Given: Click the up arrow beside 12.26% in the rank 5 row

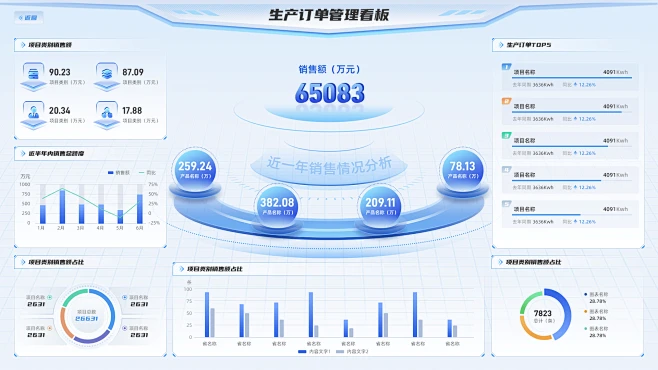Looking at the screenshot, I should pyautogui.click(x=575, y=221).
